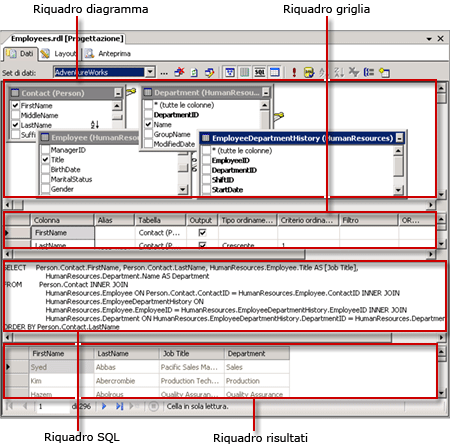Check ShiftID in EmployeeDepartmentHistory table
450x447 pixels.
206,180
